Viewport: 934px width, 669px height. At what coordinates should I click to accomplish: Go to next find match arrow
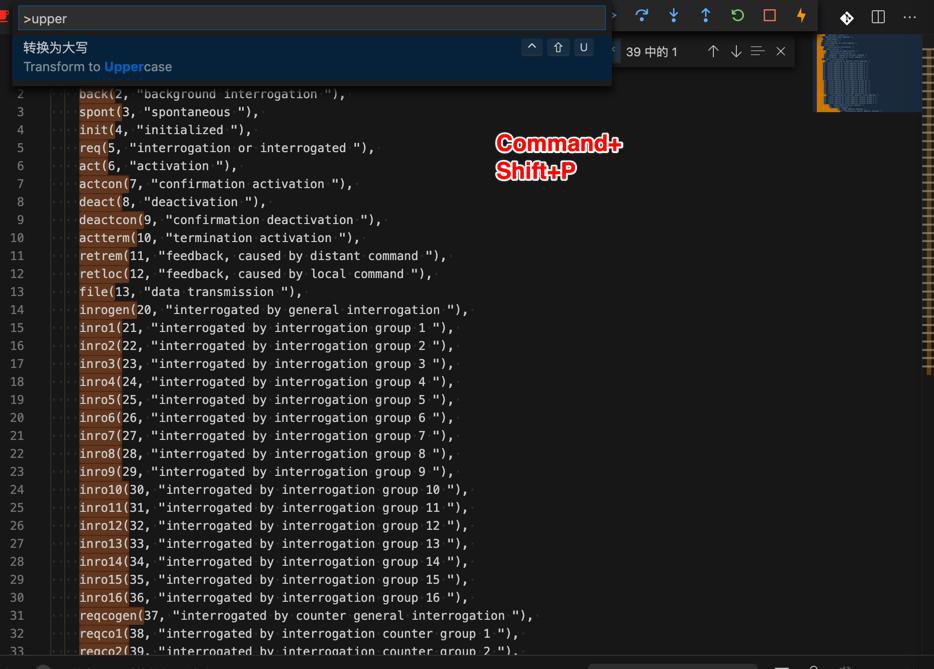coord(736,51)
